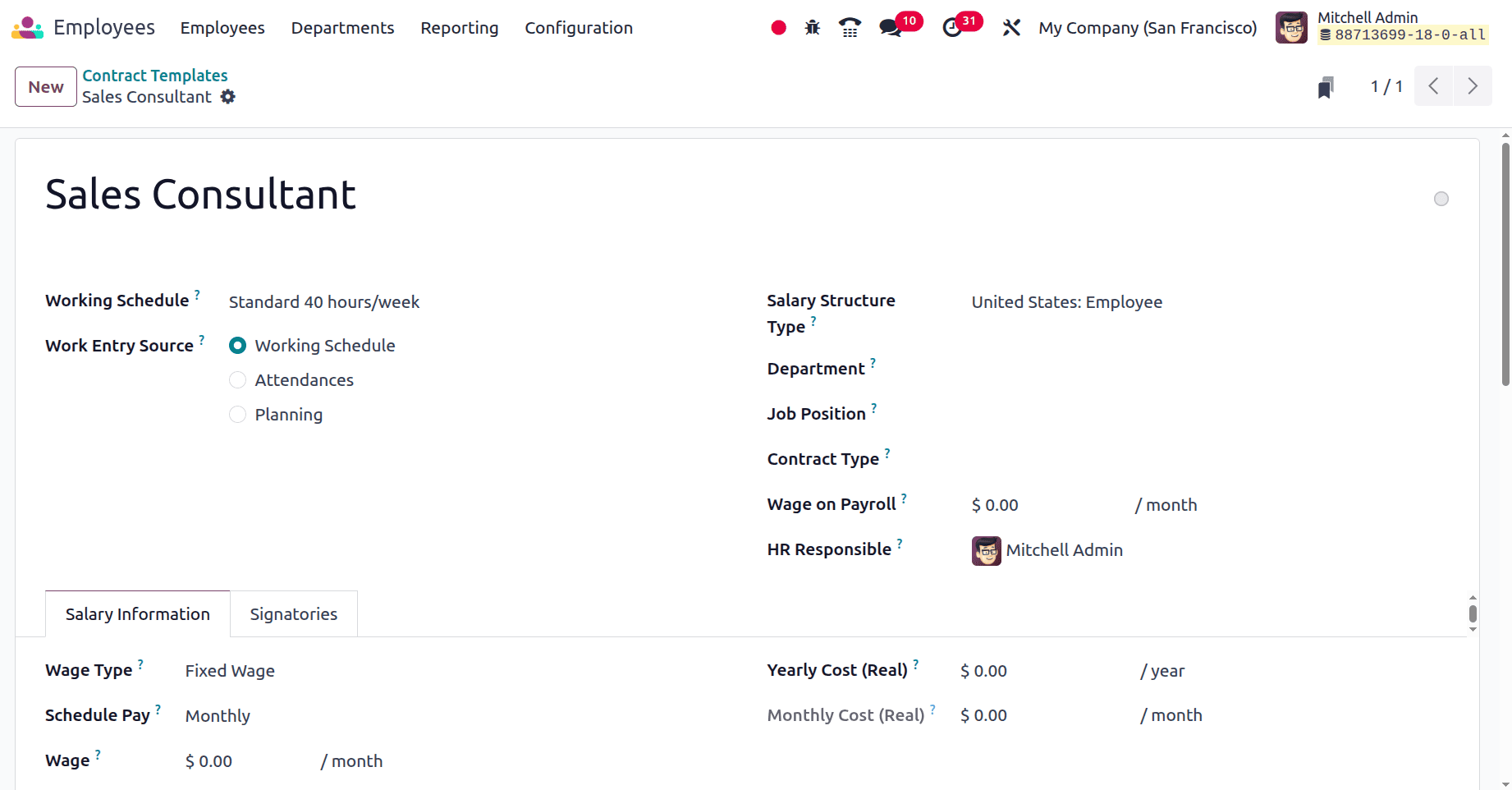Open company switcher My Company (San Francisco)
The width and height of the screenshot is (1512, 790).
coord(1148,28)
